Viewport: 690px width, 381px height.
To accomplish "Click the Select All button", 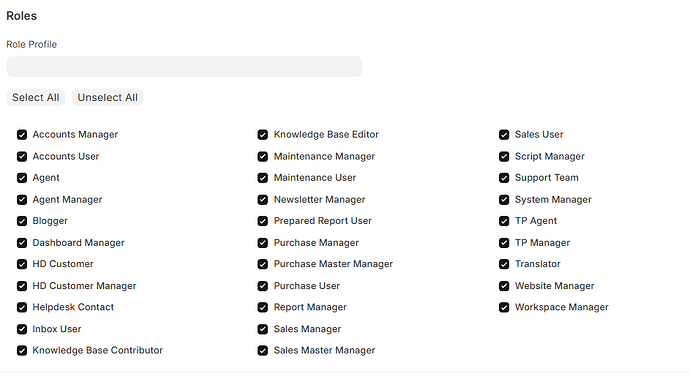I will (36, 98).
